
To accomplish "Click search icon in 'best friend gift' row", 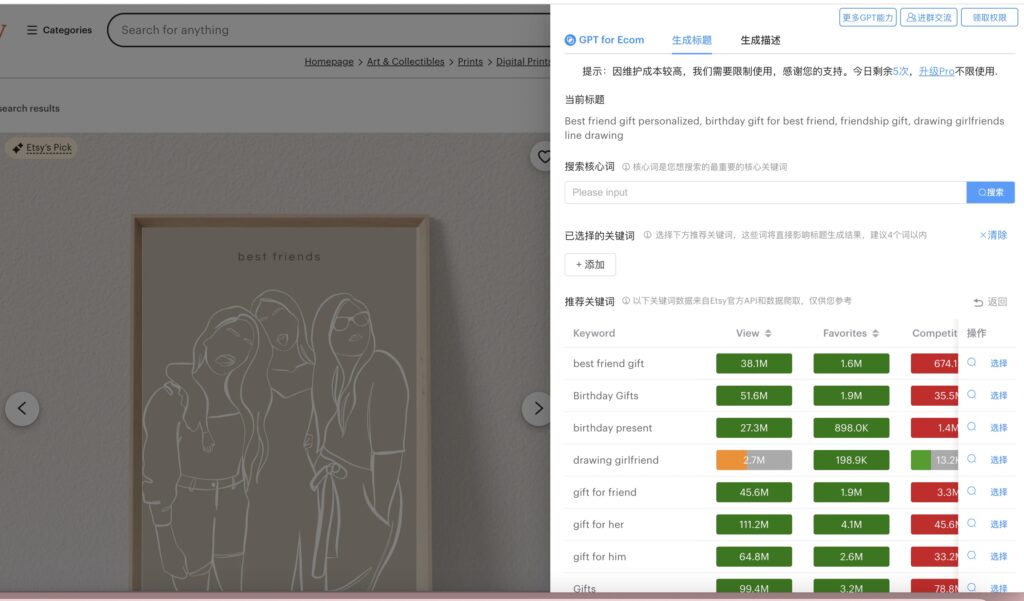I will tap(971, 363).
